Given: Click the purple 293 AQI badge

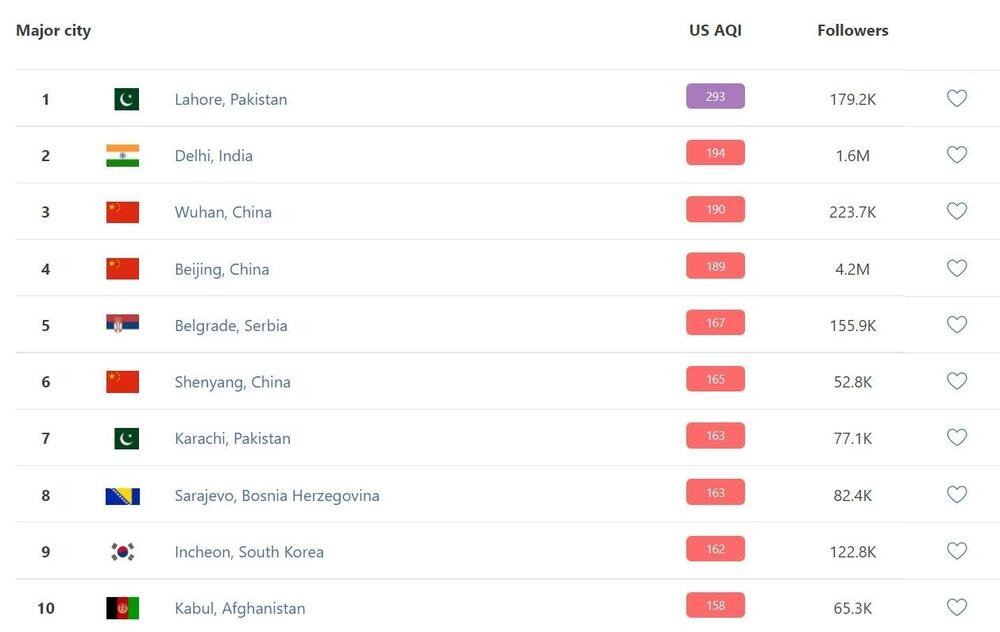Looking at the screenshot, I should pyautogui.click(x=715, y=96).
